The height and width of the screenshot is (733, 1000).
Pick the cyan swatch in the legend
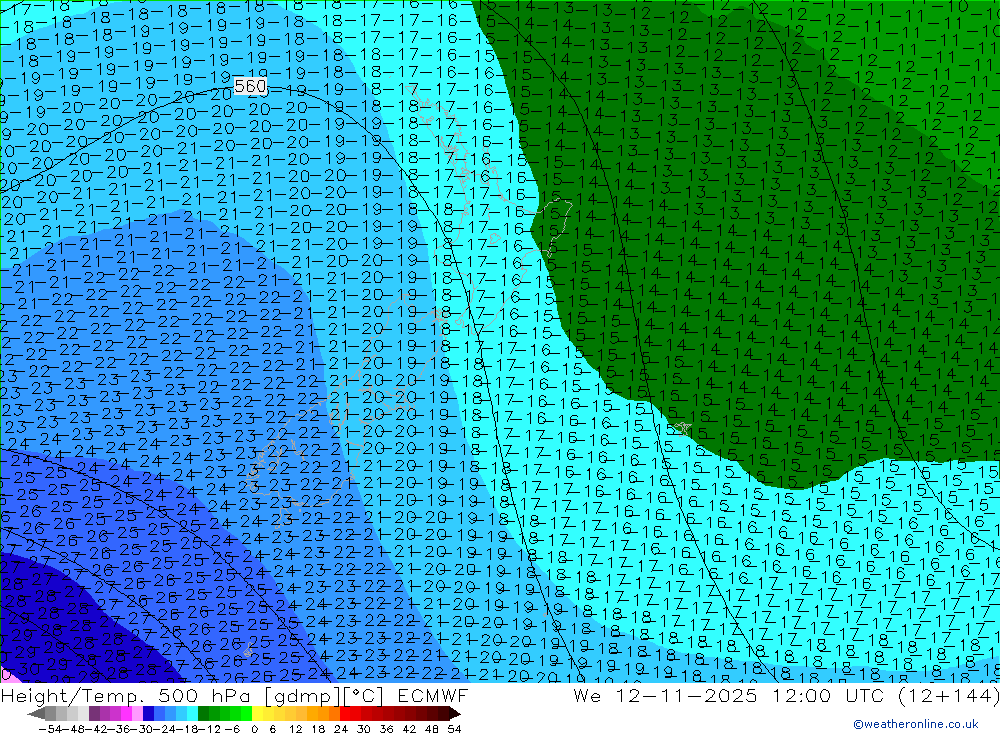[192, 713]
